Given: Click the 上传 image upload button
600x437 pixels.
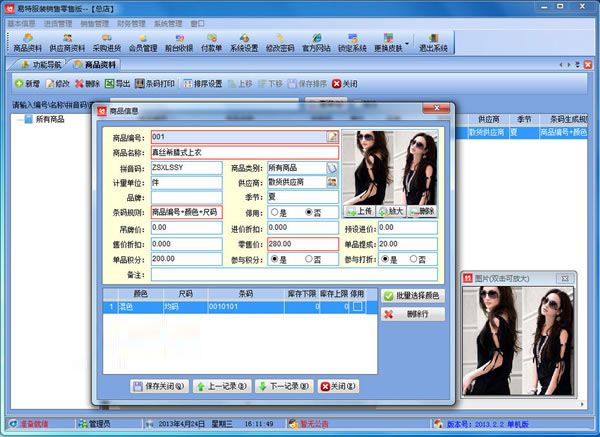Looking at the screenshot, I should pyautogui.click(x=359, y=212).
